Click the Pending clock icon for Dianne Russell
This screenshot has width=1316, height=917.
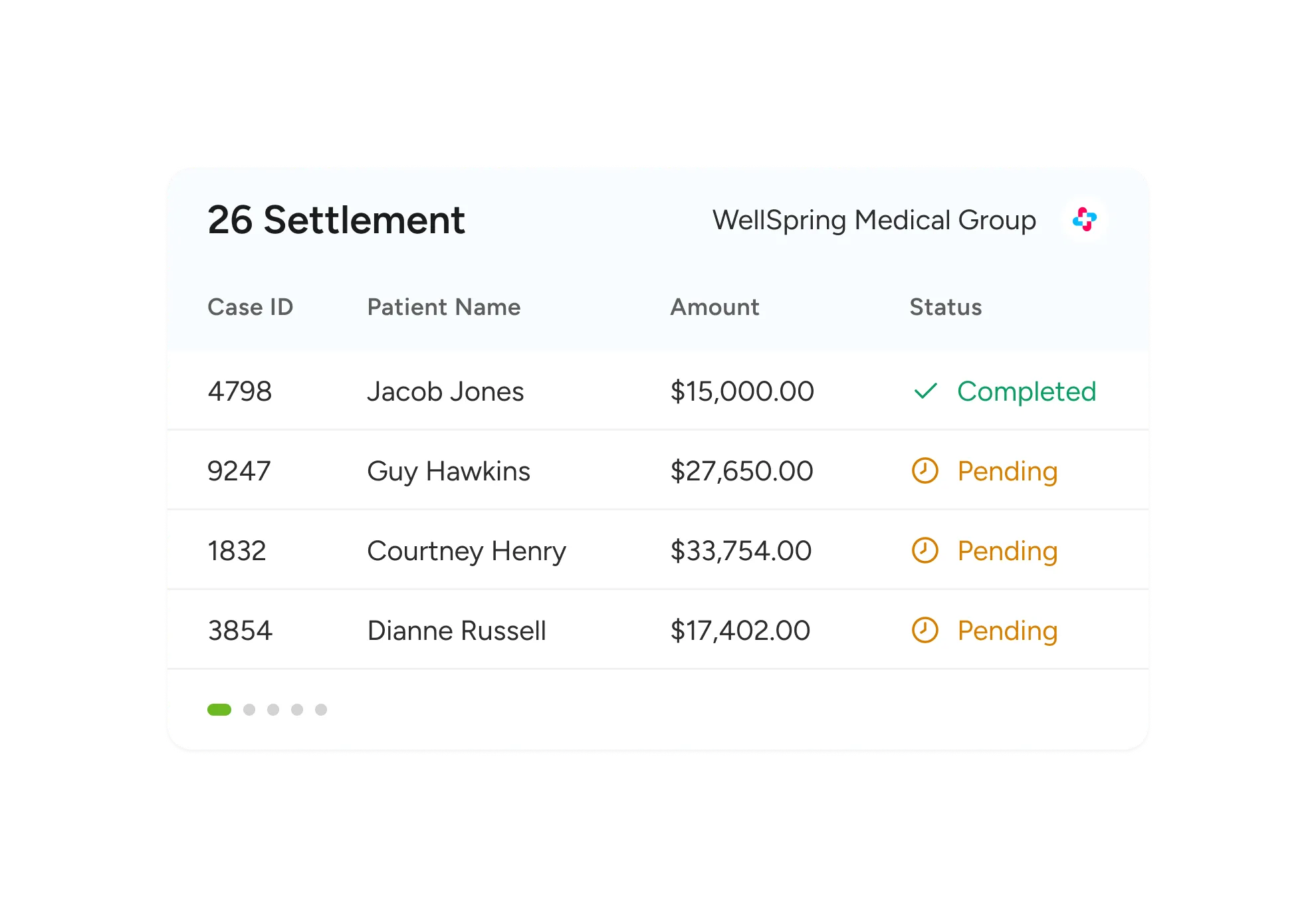point(925,630)
